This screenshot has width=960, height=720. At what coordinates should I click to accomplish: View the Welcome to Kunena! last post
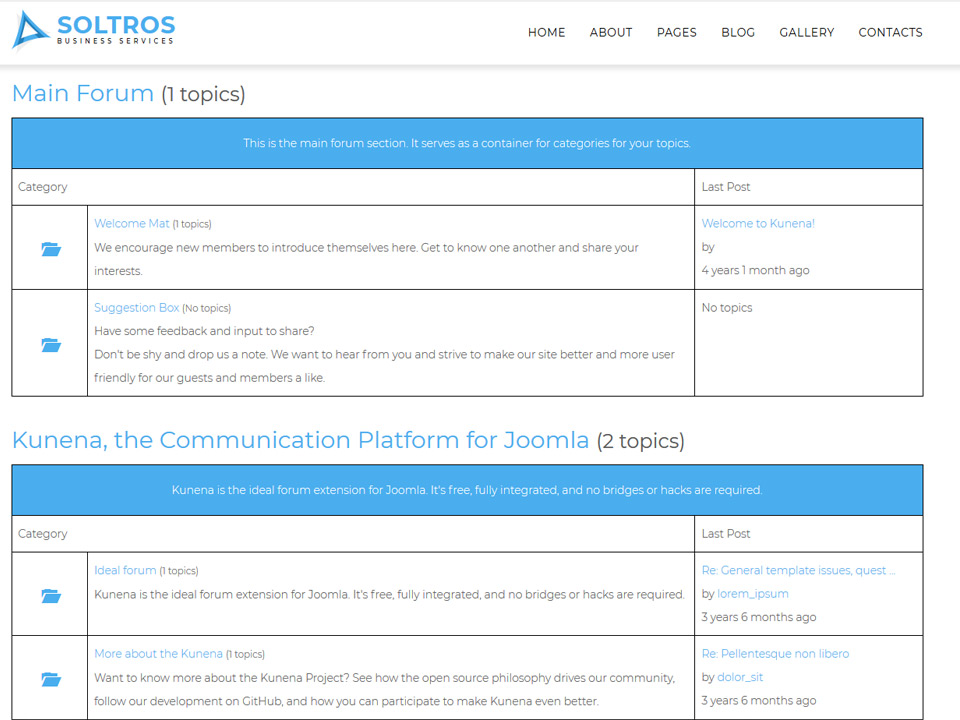click(x=758, y=223)
